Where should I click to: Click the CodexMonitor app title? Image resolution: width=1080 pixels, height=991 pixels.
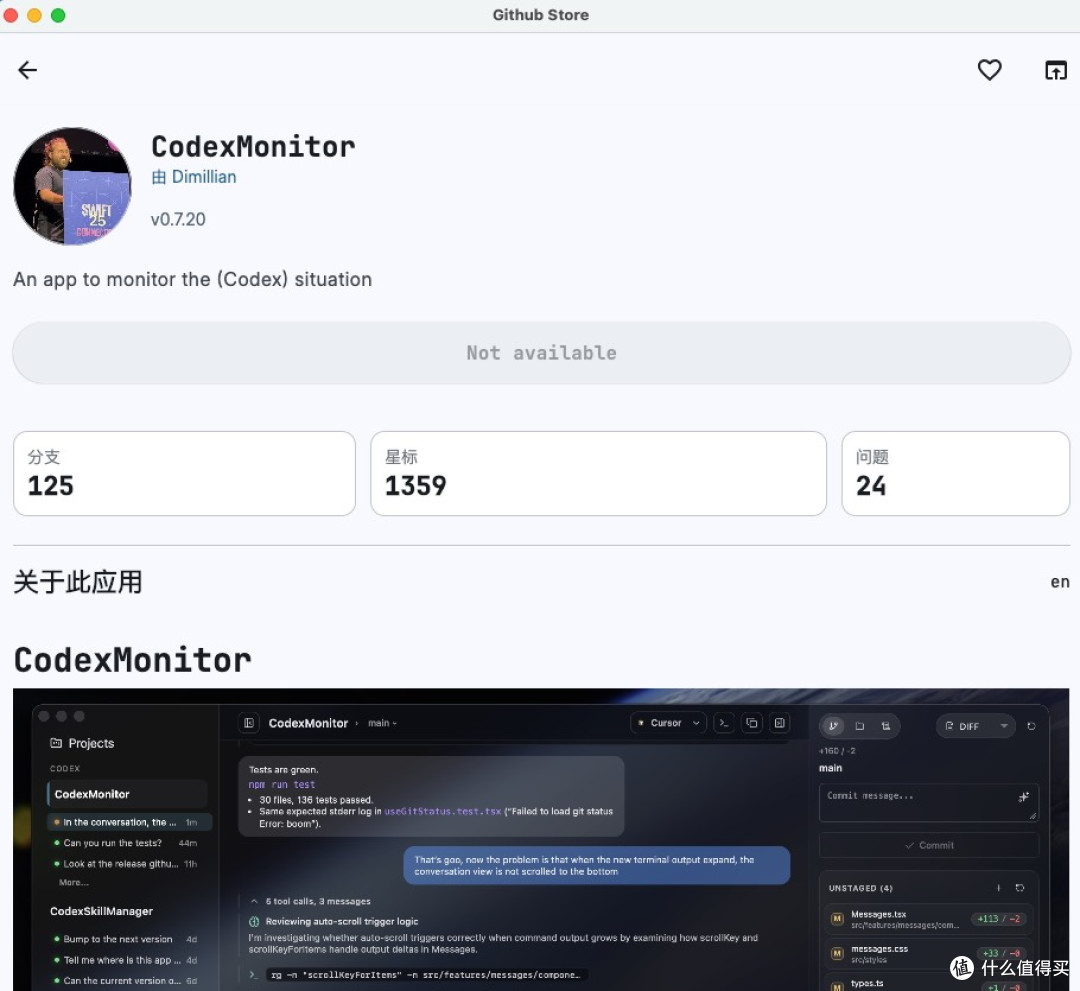(253, 147)
